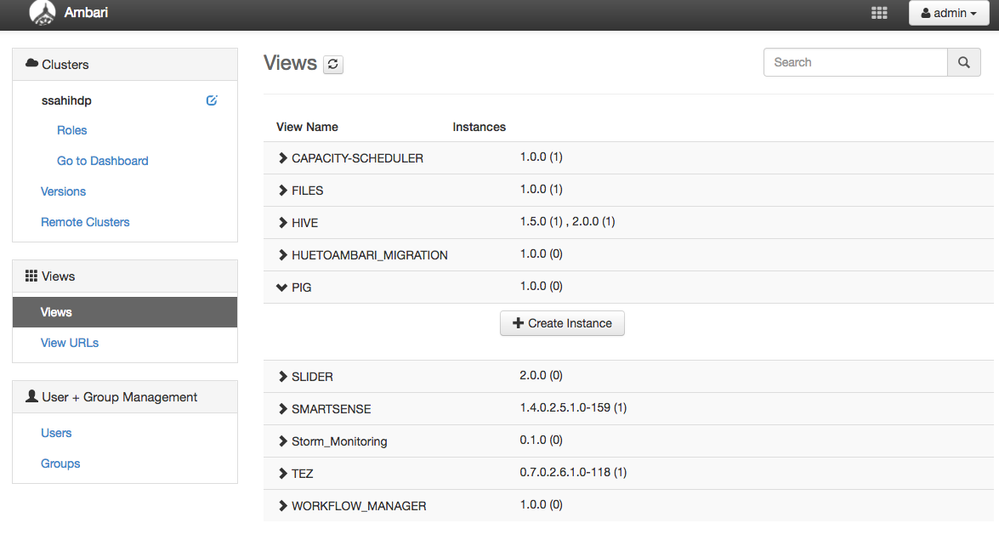This screenshot has width=999, height=558.
Task: Click TEZ version 0.7.0.2.6.1.0-118 (1)
Action: [x=573, y=472]
